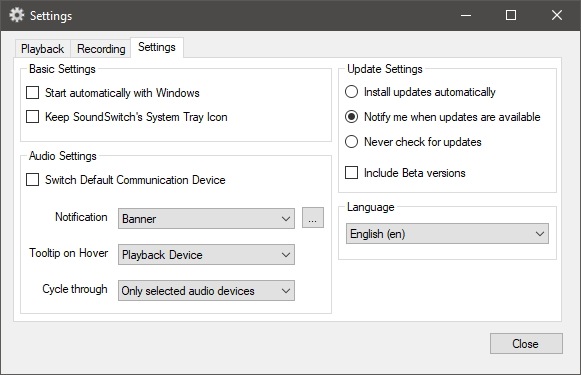Minimize the Settings window
Viewport: 581px width, 375px height.
(x=466, y=15)
